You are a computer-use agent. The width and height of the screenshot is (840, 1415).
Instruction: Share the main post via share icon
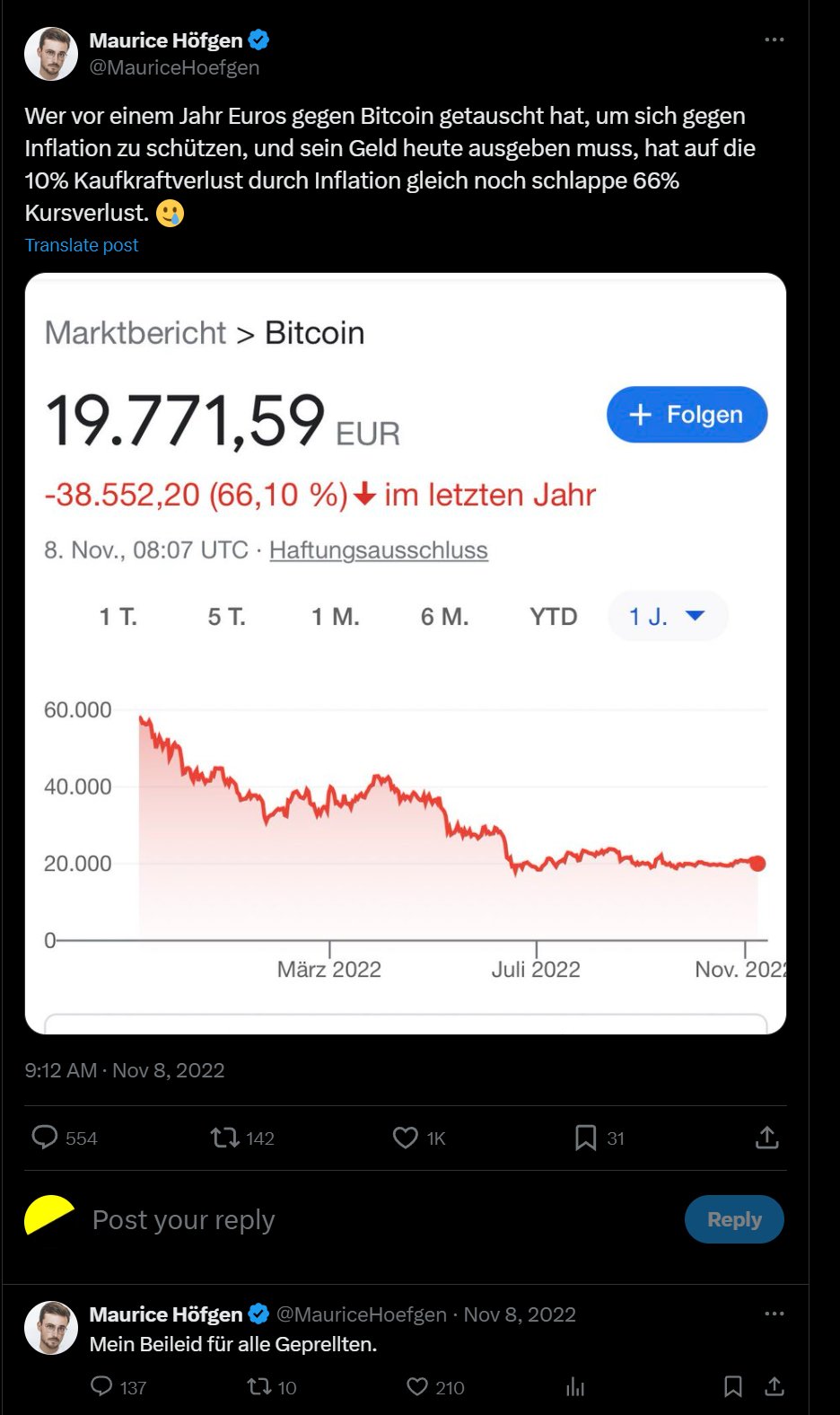(x=766, y=1138)
